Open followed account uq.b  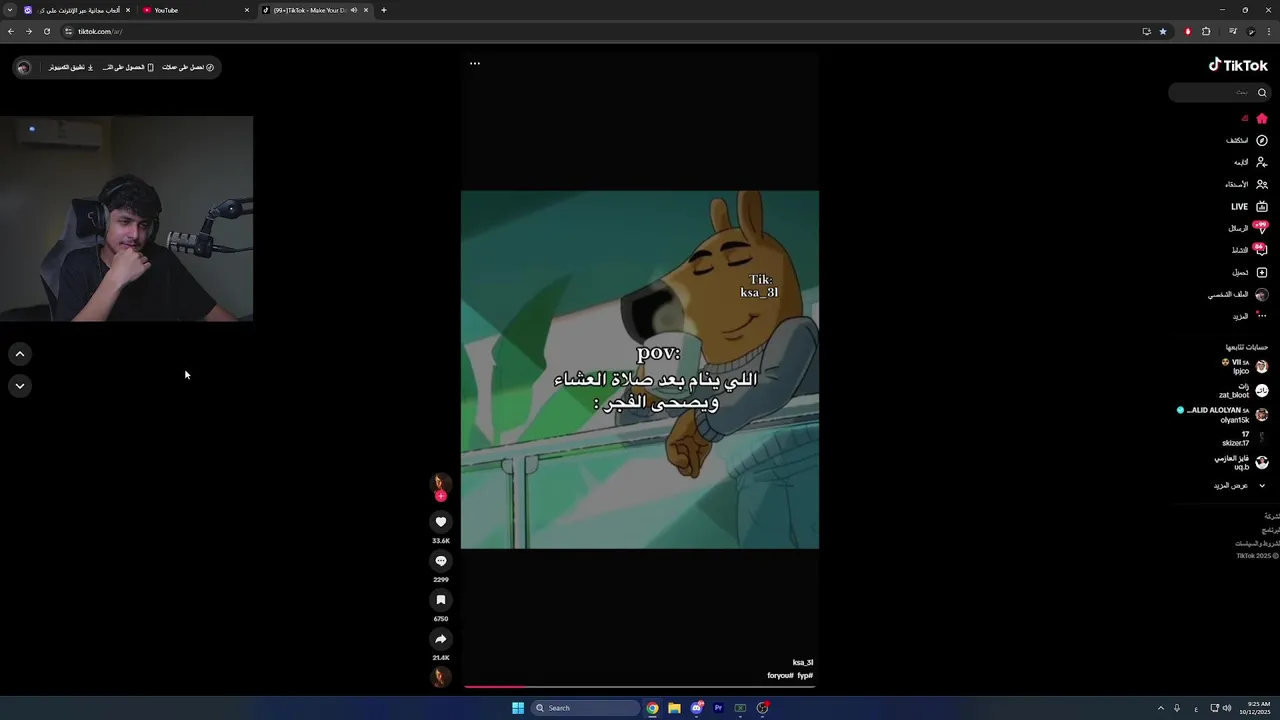tap(1241, 463)
